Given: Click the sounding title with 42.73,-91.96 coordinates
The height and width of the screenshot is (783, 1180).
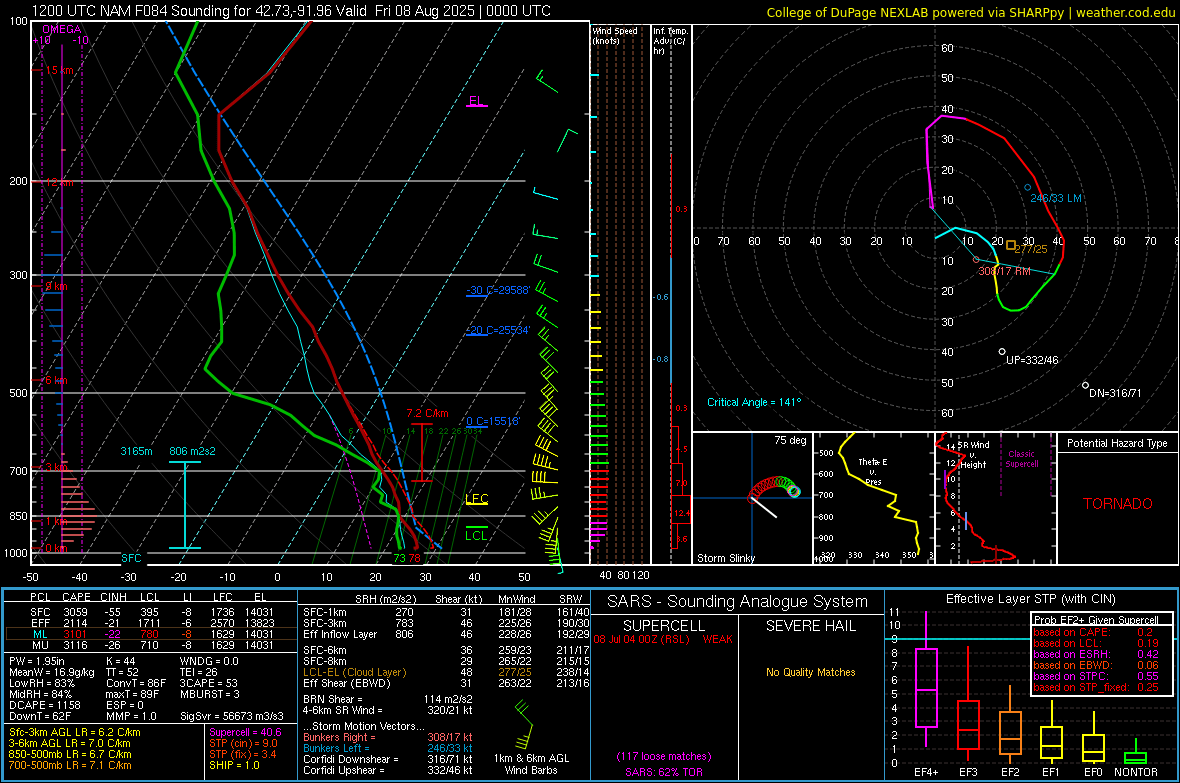Looking at the screenshot, I should pos(291,11).
